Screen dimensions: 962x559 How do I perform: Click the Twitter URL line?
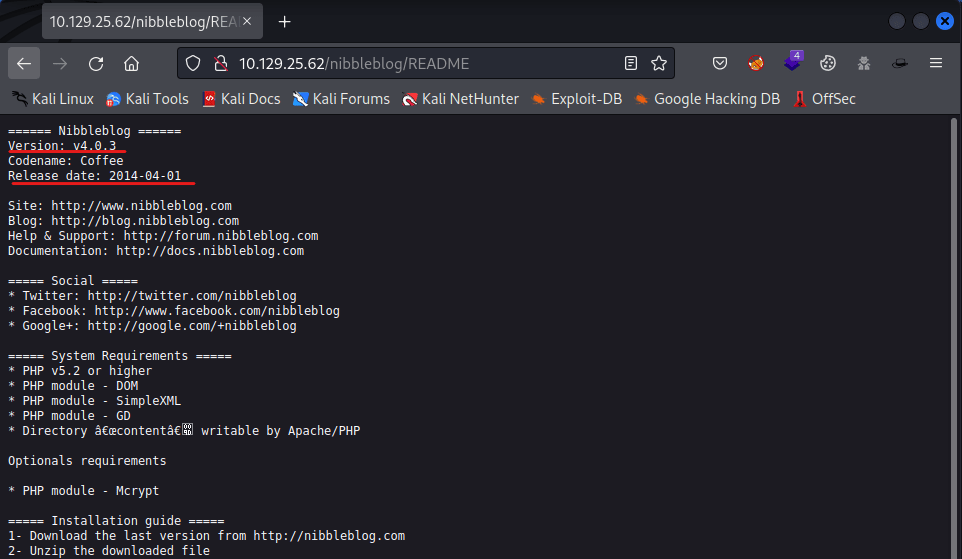click(152, 296)
